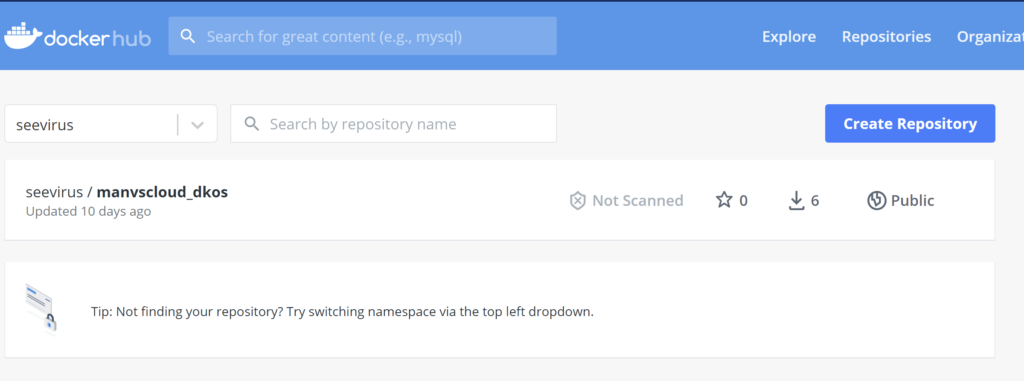The height and width of the screenshot is (381, 1024).
Task: Go to the Repositories nav item
Action: coord(886,37)
